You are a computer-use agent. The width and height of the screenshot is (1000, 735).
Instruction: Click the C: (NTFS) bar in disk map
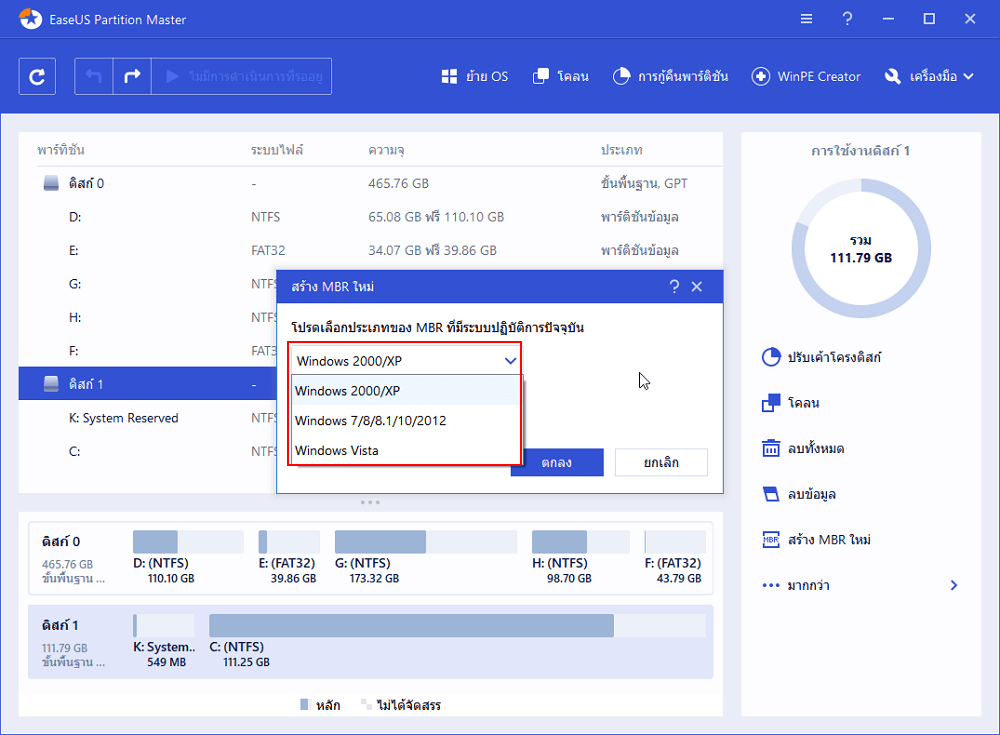[x=457, y=625]
